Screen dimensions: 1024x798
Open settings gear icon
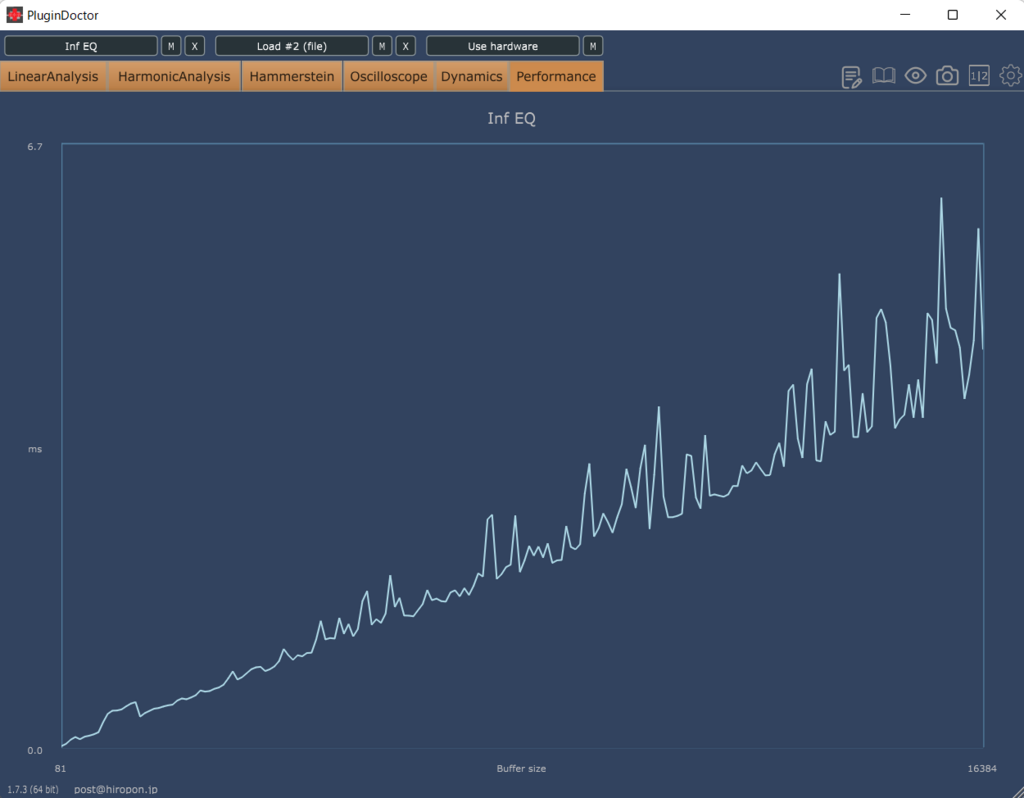(x=1011, y=76)
